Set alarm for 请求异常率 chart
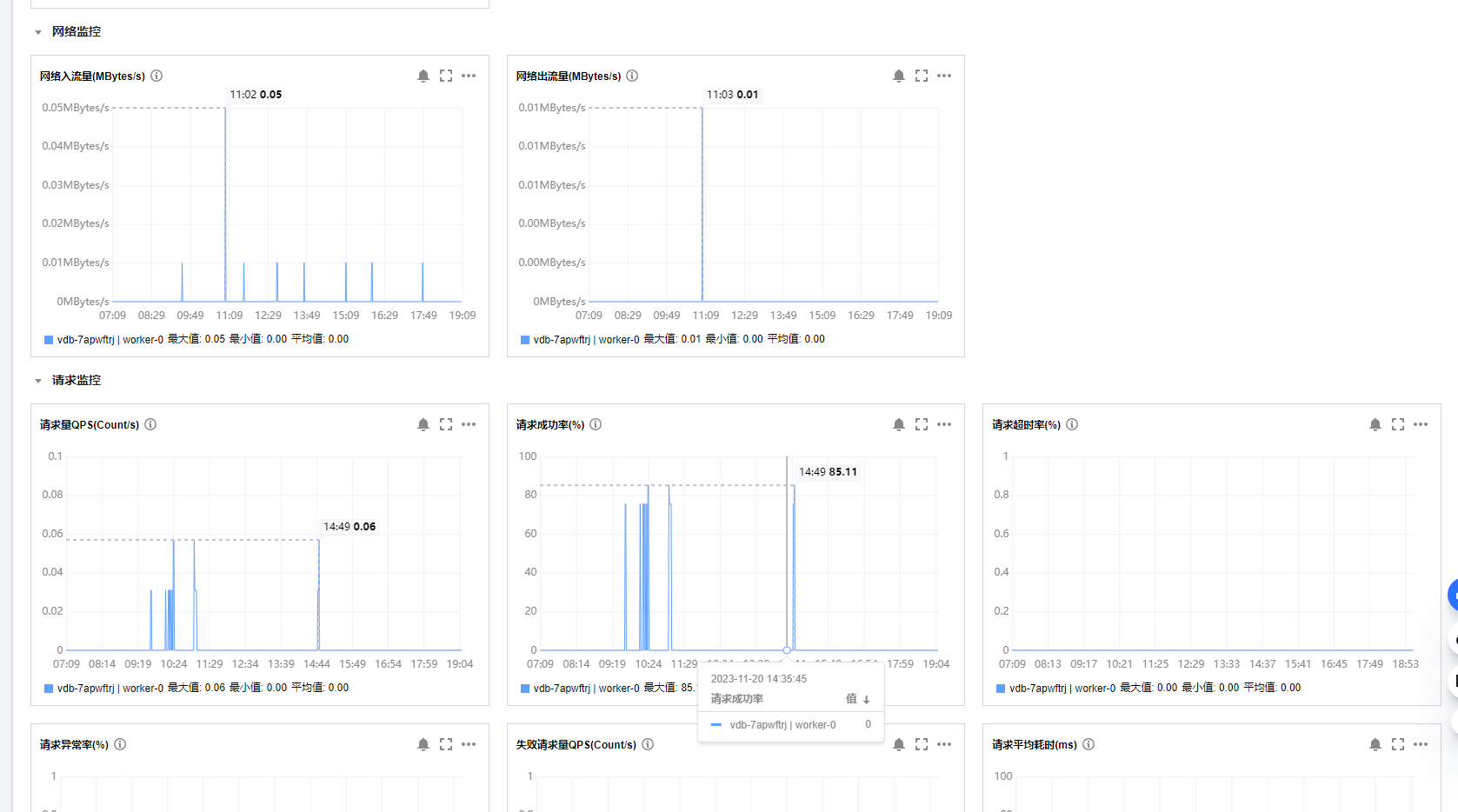1458x812 pixels. pos(423,744)
